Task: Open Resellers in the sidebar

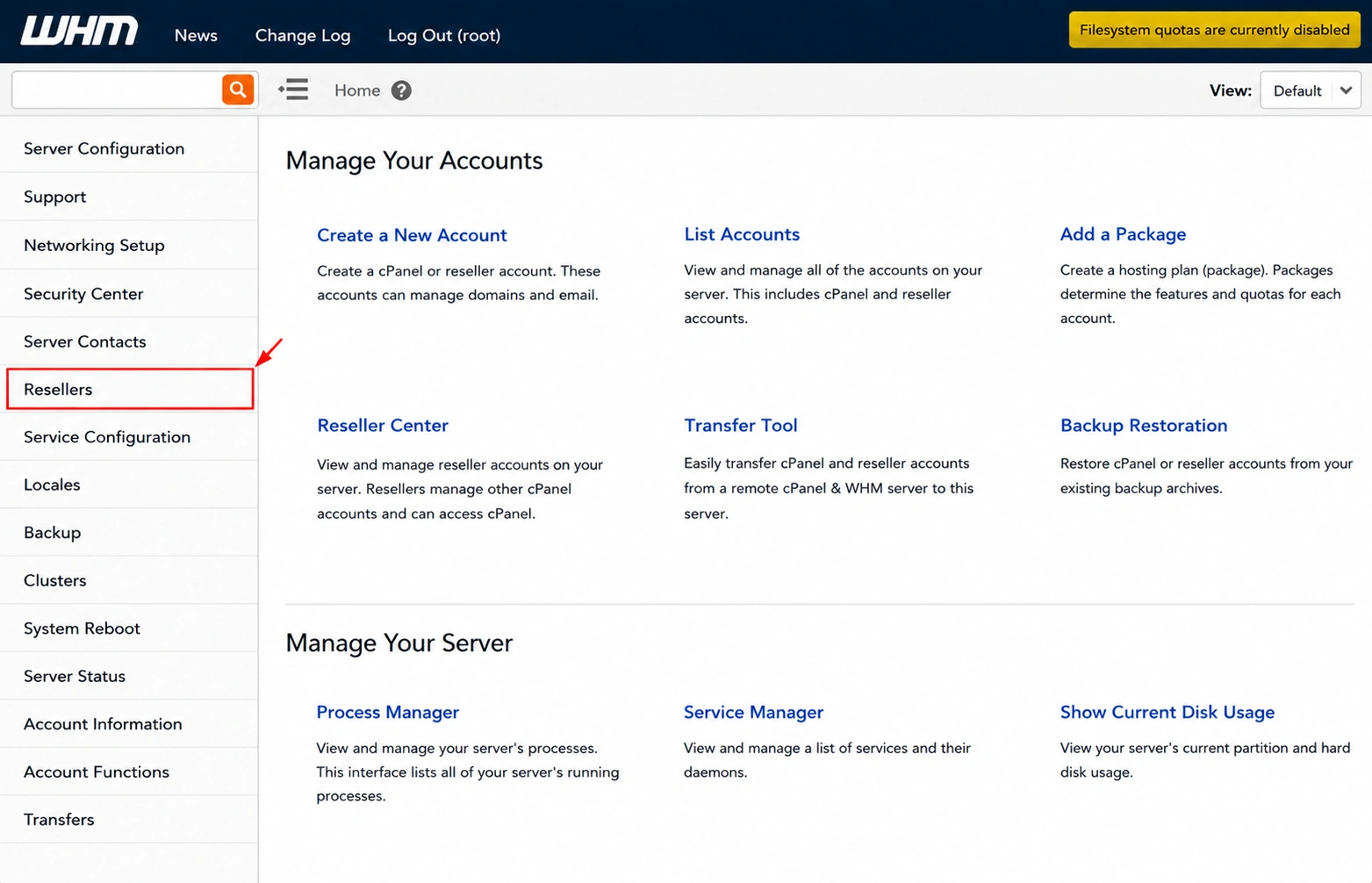Action: (130, 389)
